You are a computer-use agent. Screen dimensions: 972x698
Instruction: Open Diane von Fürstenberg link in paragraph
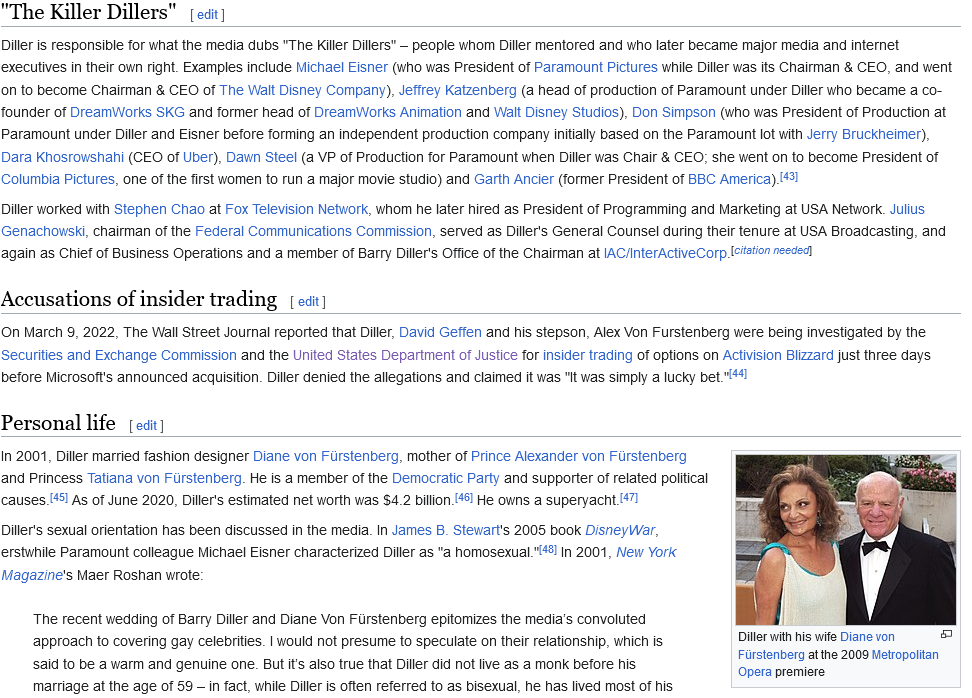pyautogui.click(x=325, y=457)
